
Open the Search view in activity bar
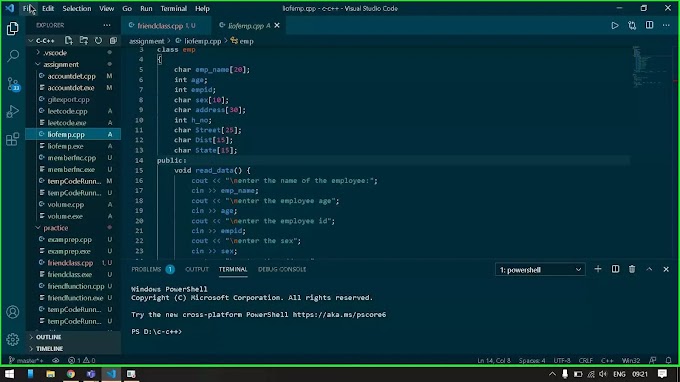point(13,56)
